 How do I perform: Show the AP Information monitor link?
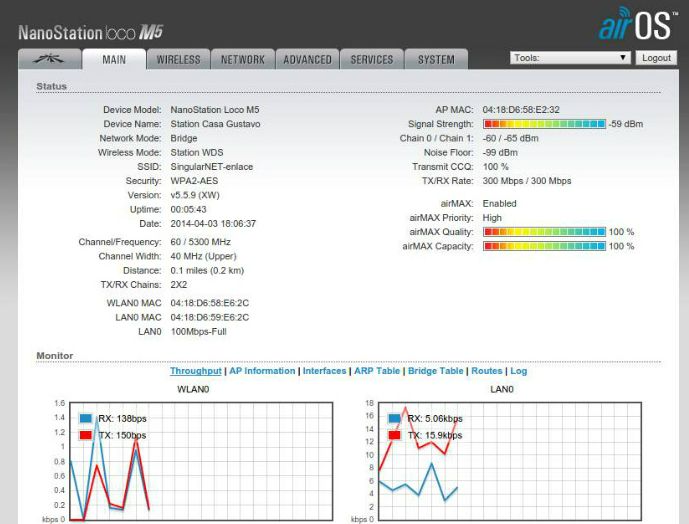(262, 371)
